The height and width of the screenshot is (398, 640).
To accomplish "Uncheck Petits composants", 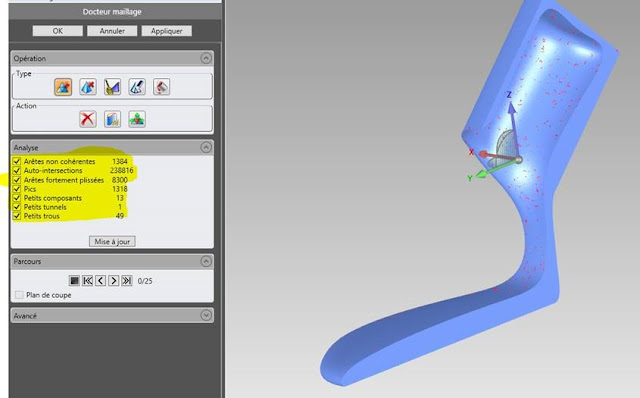I will tap(17, 198).
